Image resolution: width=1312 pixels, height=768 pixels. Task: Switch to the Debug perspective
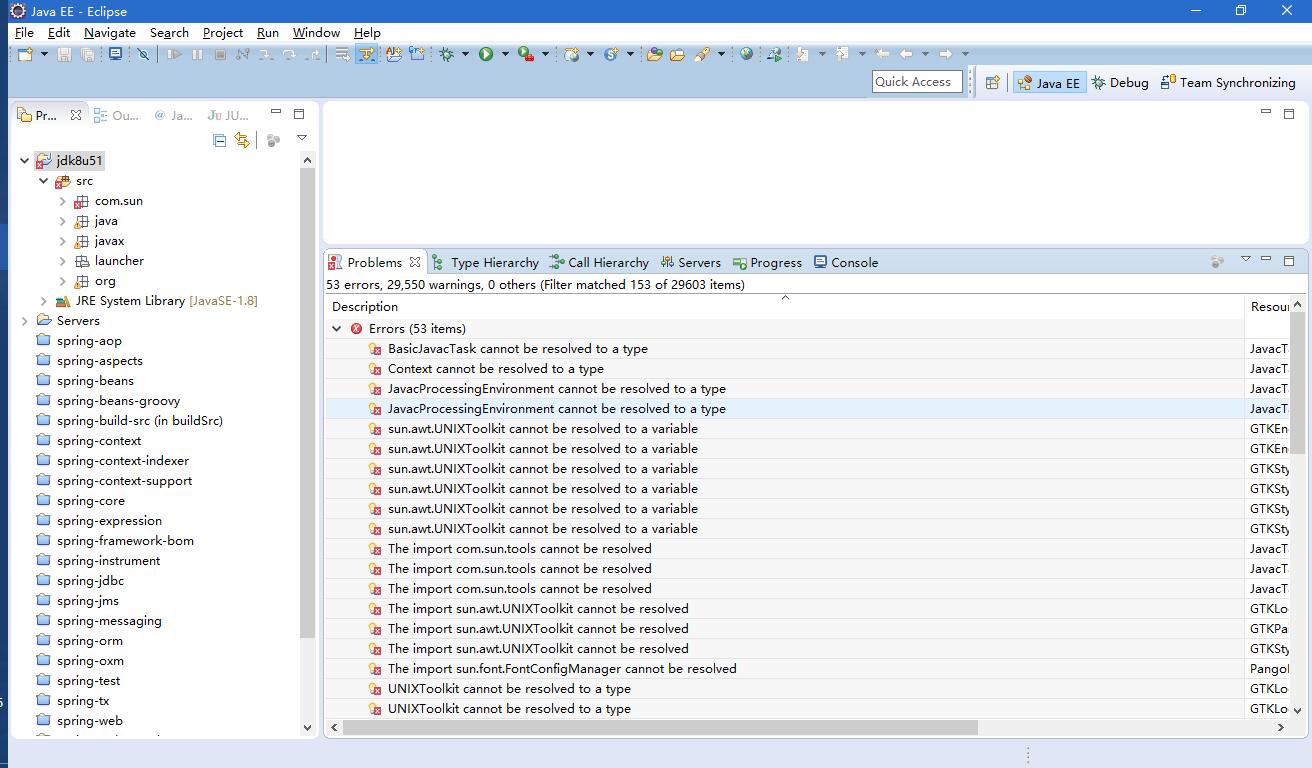(x=1120, y=83)
